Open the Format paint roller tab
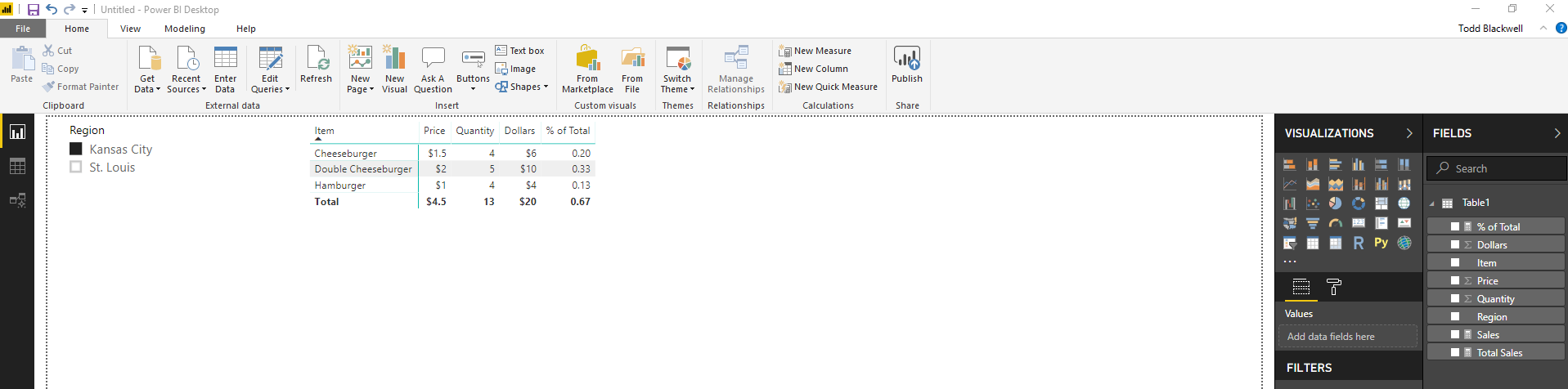The height and width of the screenshot is (389, 1568). click(x=1334, y=287)
